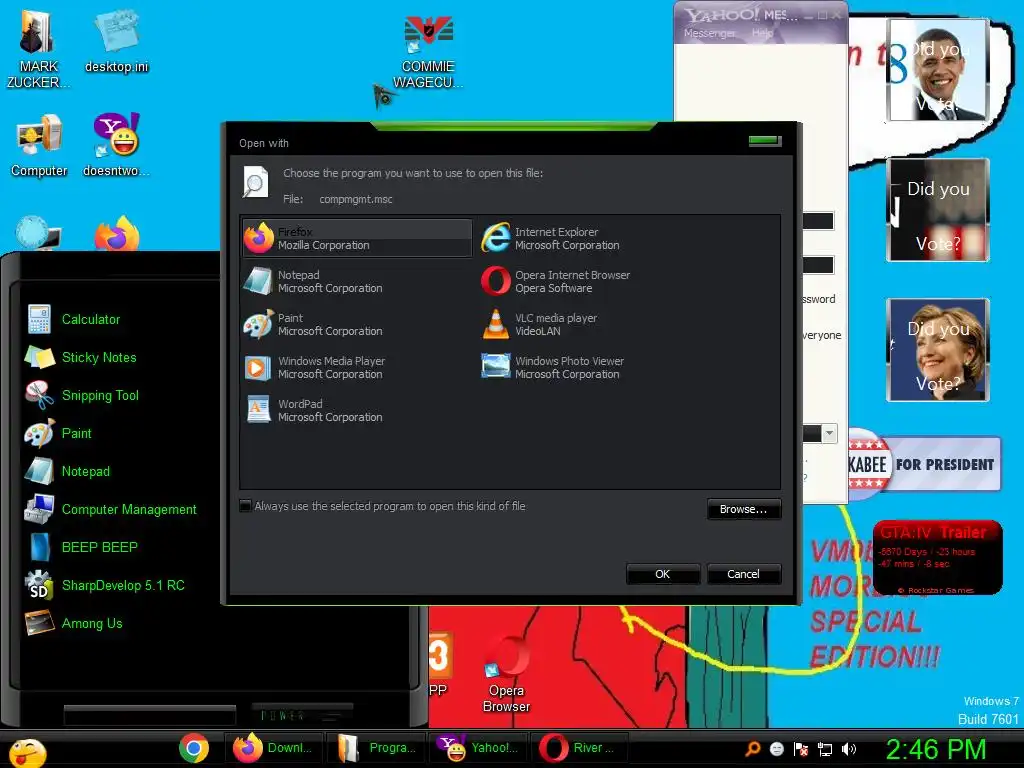Click the FOR PRESIDENT banner gadget
The image size is (1024, 768).
[924, 464]
